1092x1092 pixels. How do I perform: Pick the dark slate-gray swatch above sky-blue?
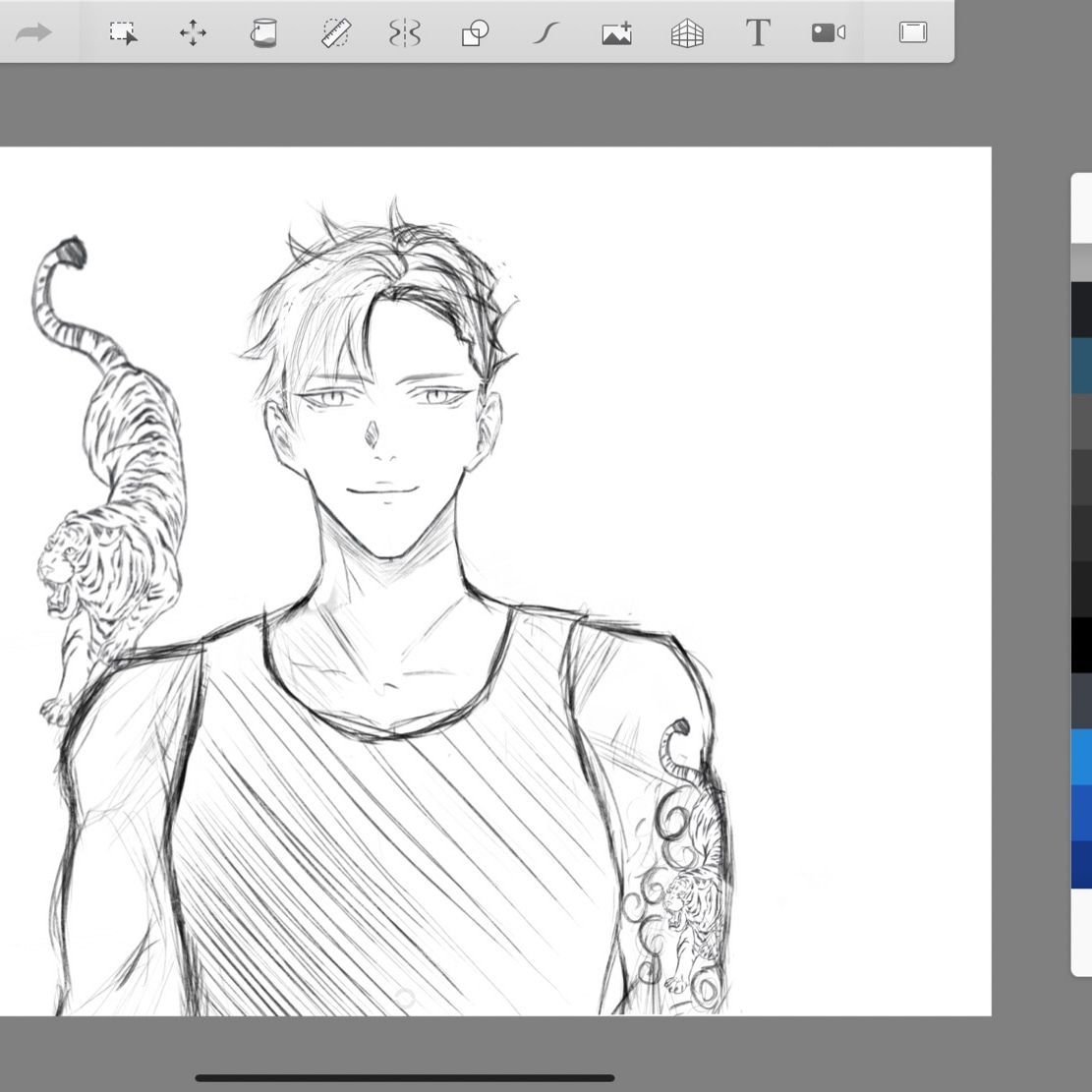[x=1081, y=701]
